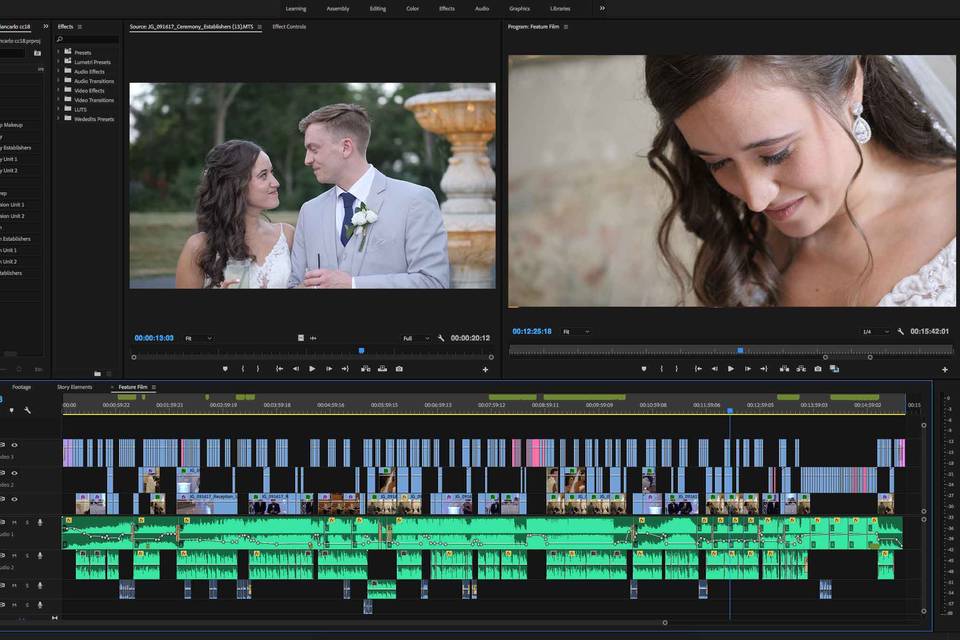The image size is (960, 640).
Task: Click the Drag Audio Only icon in Source monitor
Action: [x=313, y=338]
